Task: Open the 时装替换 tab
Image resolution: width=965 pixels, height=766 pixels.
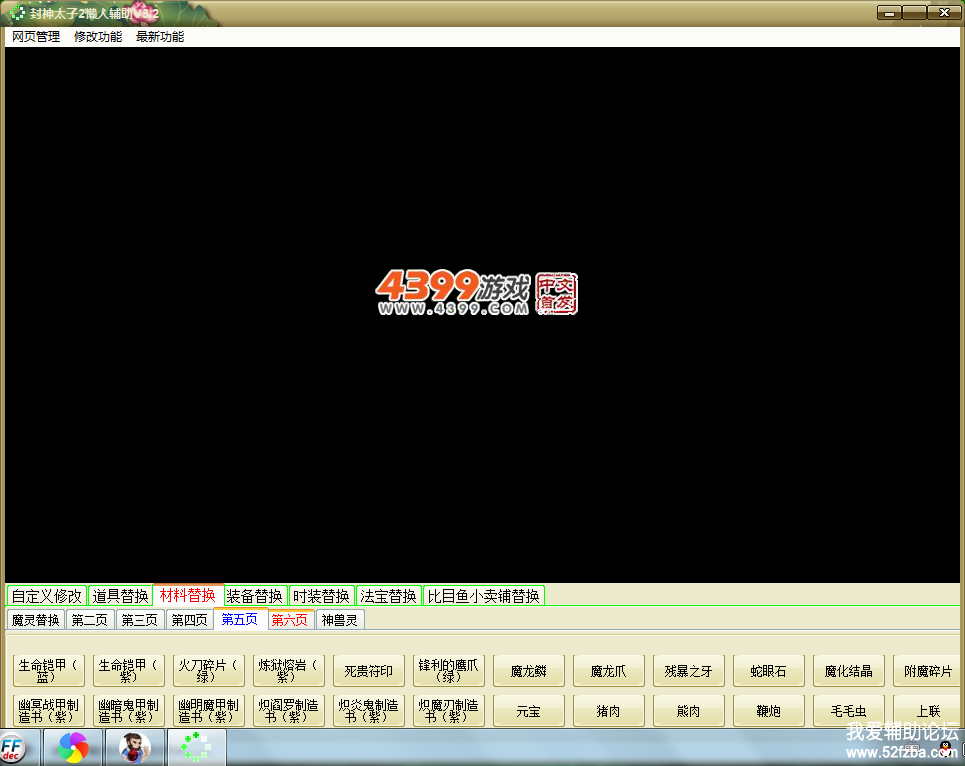Action: [321, 596]
